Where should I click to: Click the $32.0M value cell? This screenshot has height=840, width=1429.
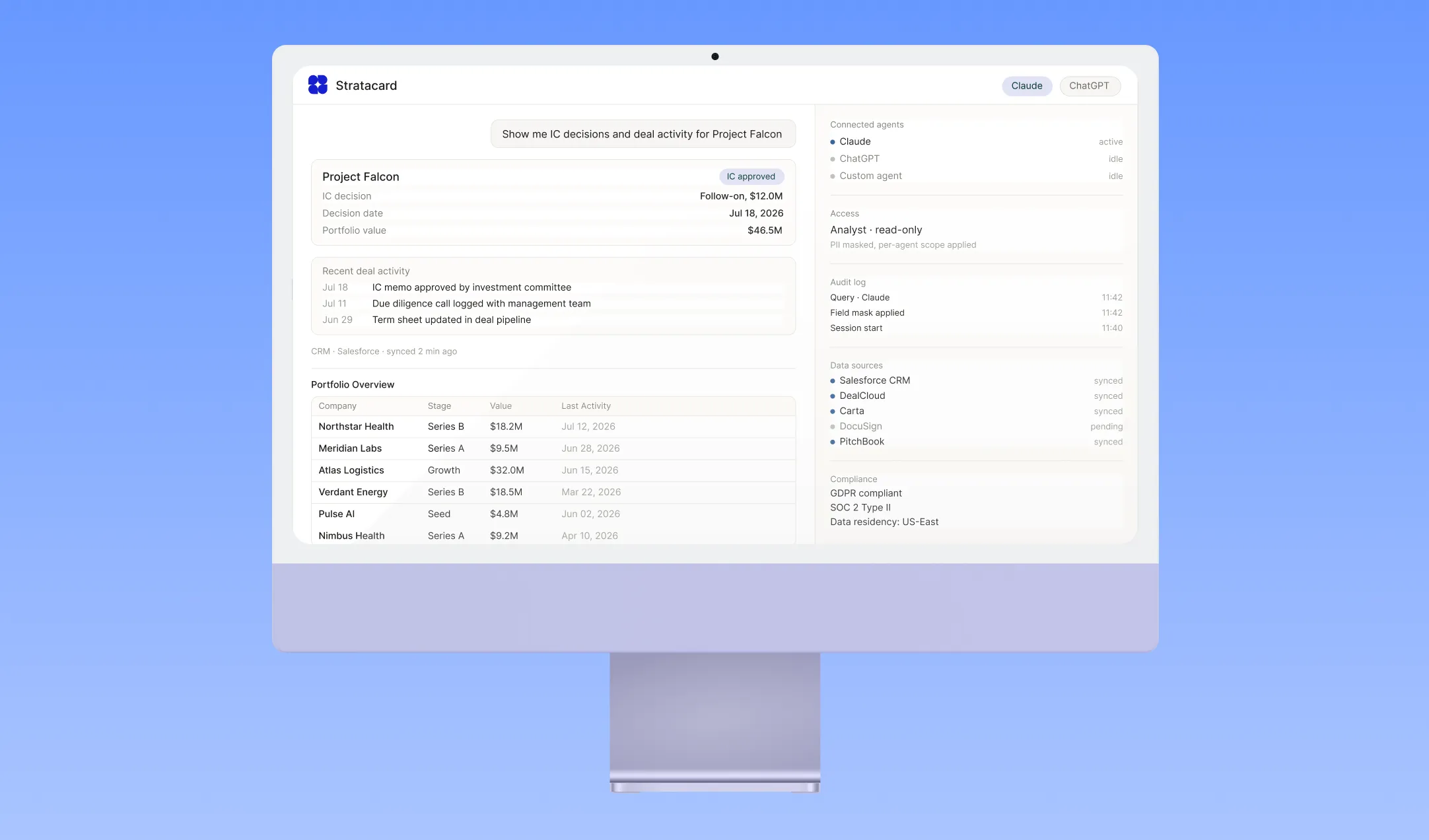click(507, 470)
